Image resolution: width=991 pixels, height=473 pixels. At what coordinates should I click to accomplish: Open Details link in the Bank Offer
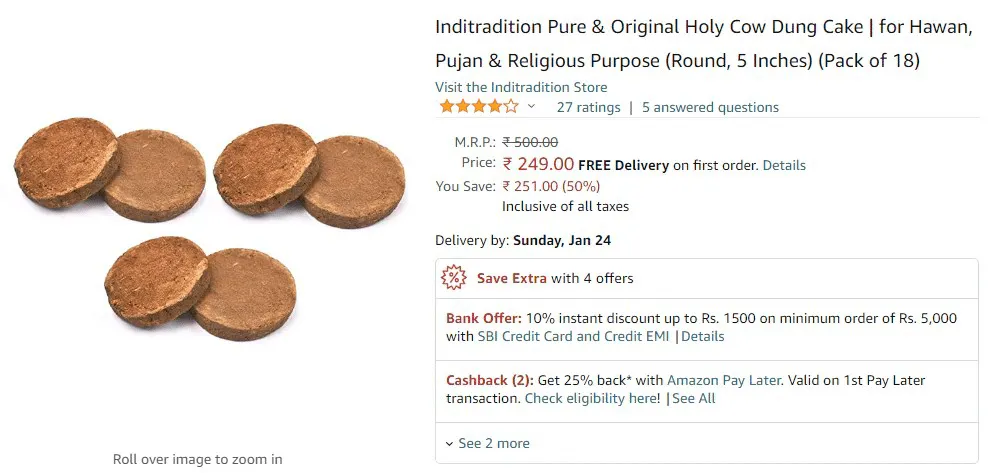click(x=703, y=336)
